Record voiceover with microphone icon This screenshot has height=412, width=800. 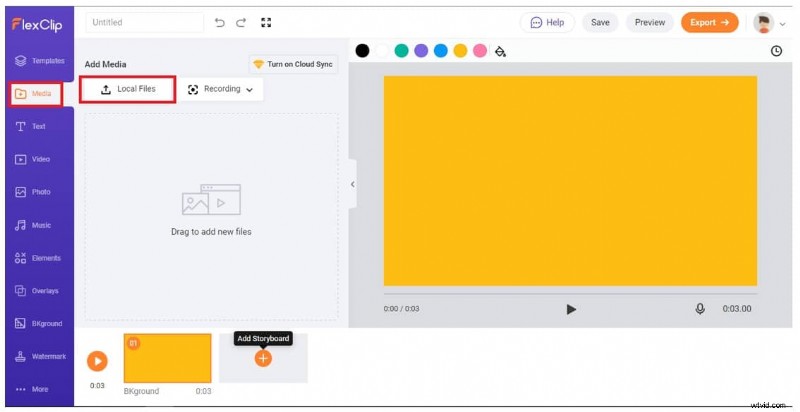tap(700, 309)
